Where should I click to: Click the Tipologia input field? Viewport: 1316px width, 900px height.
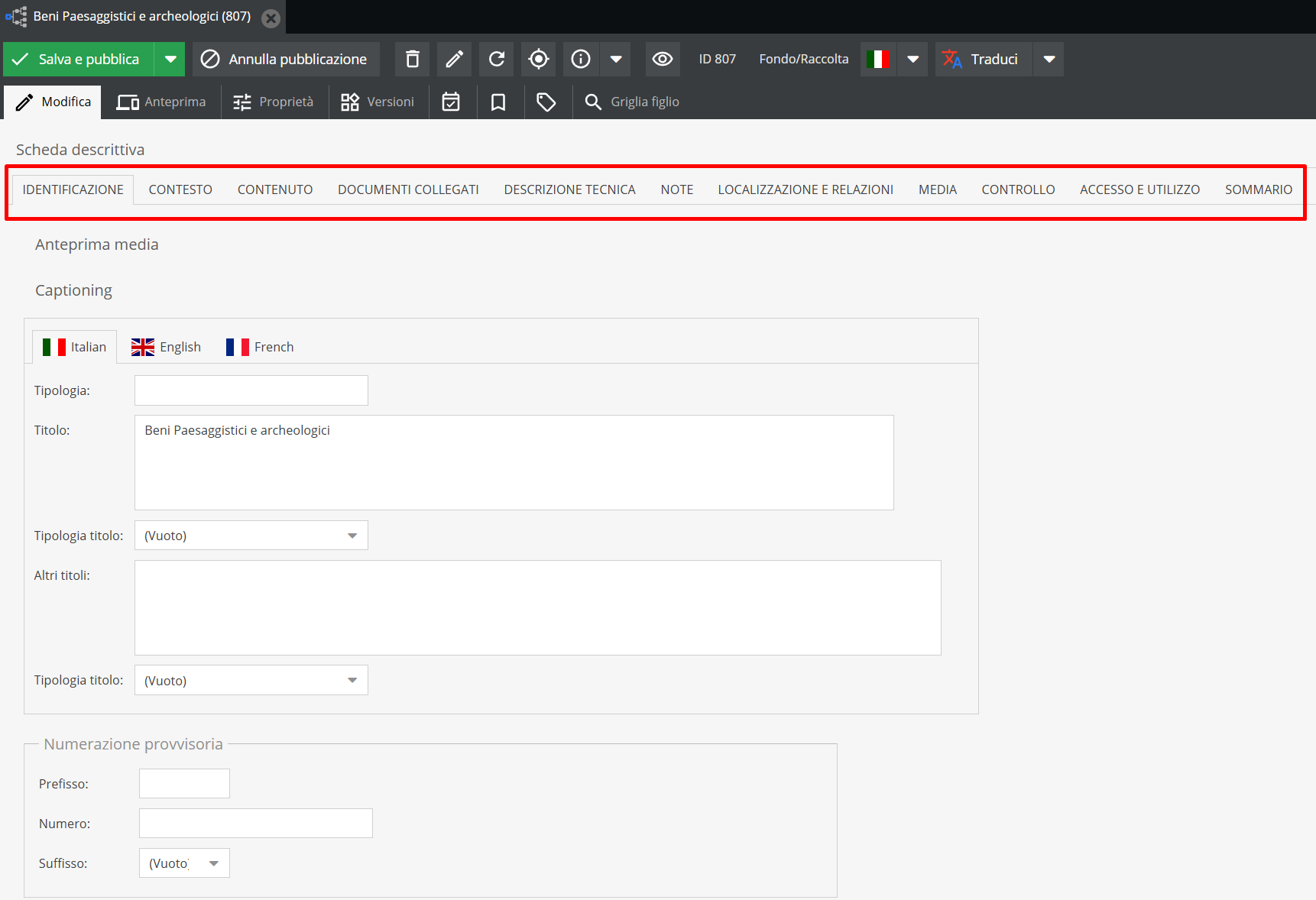(251, 390)
